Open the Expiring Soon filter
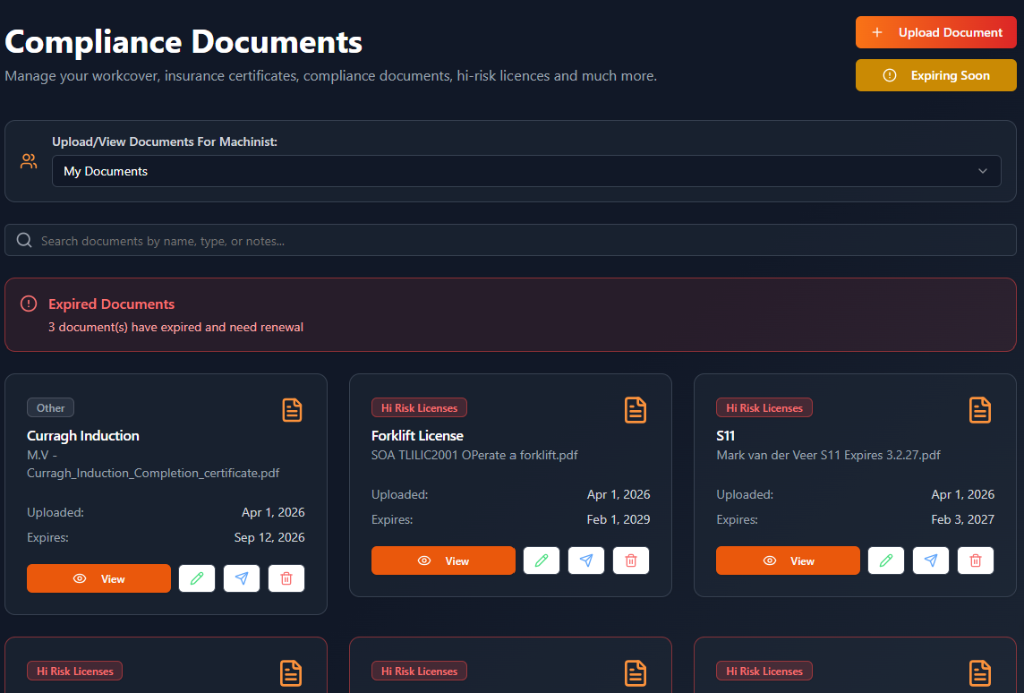The width and height of the screenshot is (1024, 693). [936, 75]
